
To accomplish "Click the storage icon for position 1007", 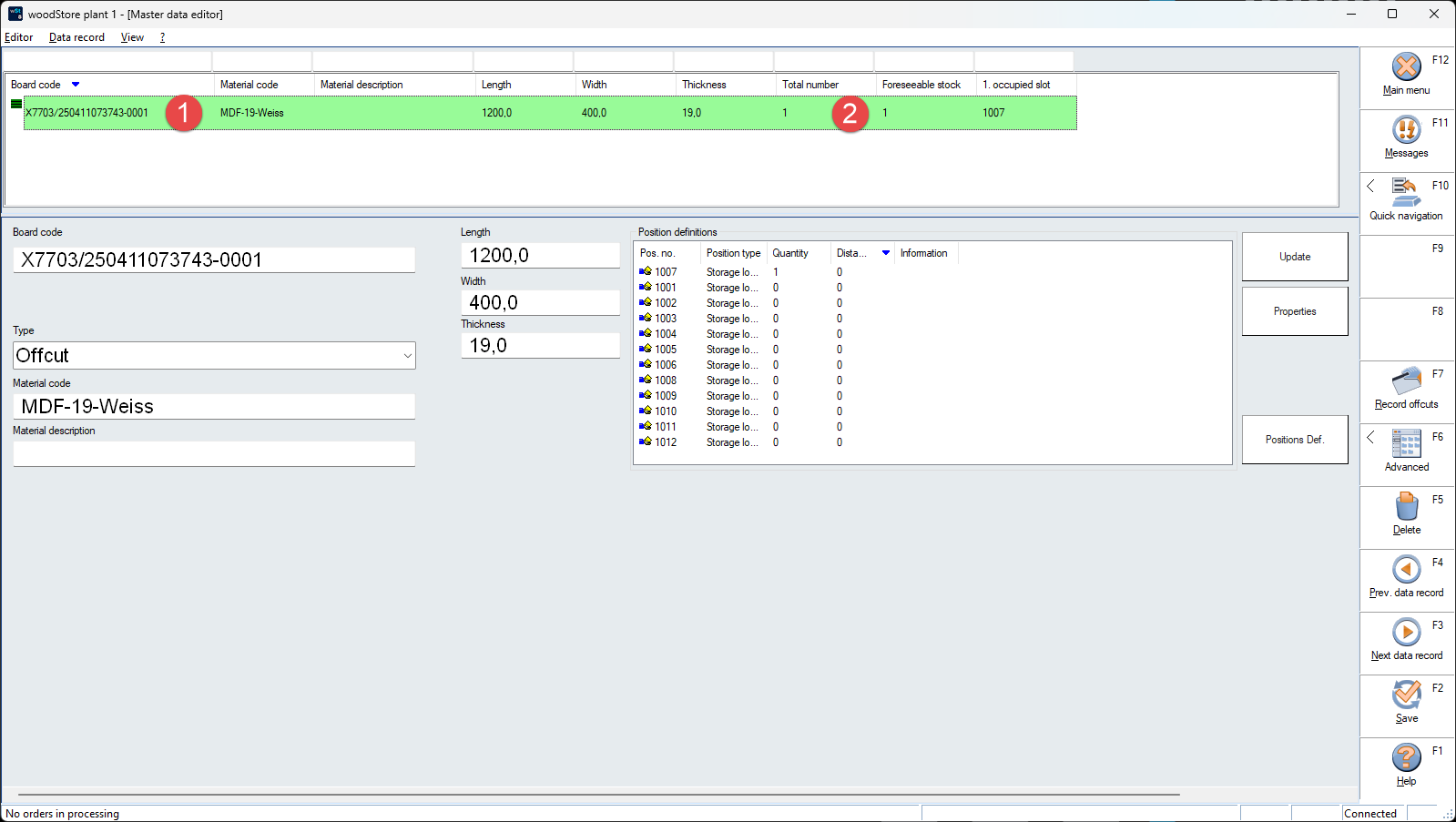I will 646,271.
